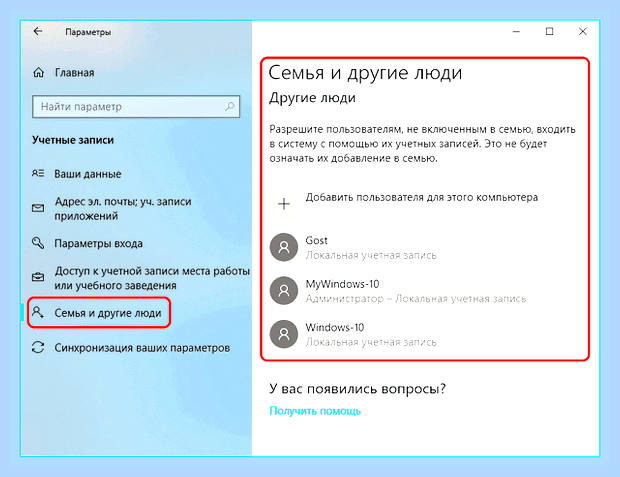This screenshot has width=620, height=477.
Task: Go back using the back arrow
Action: [38, 31]
